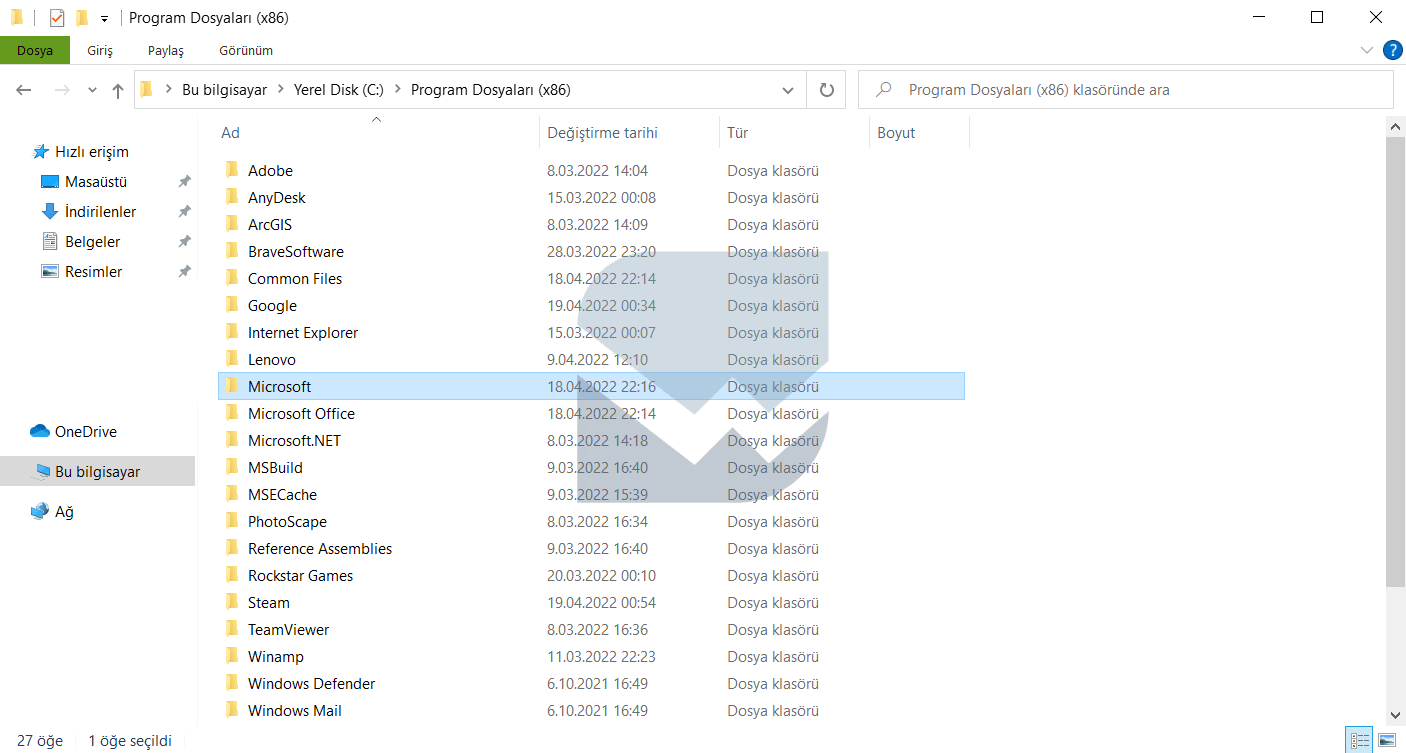Sort by Değiştirme tarihi column header
Viewport: 1406px width, 753px height.
tap(602, 133)
